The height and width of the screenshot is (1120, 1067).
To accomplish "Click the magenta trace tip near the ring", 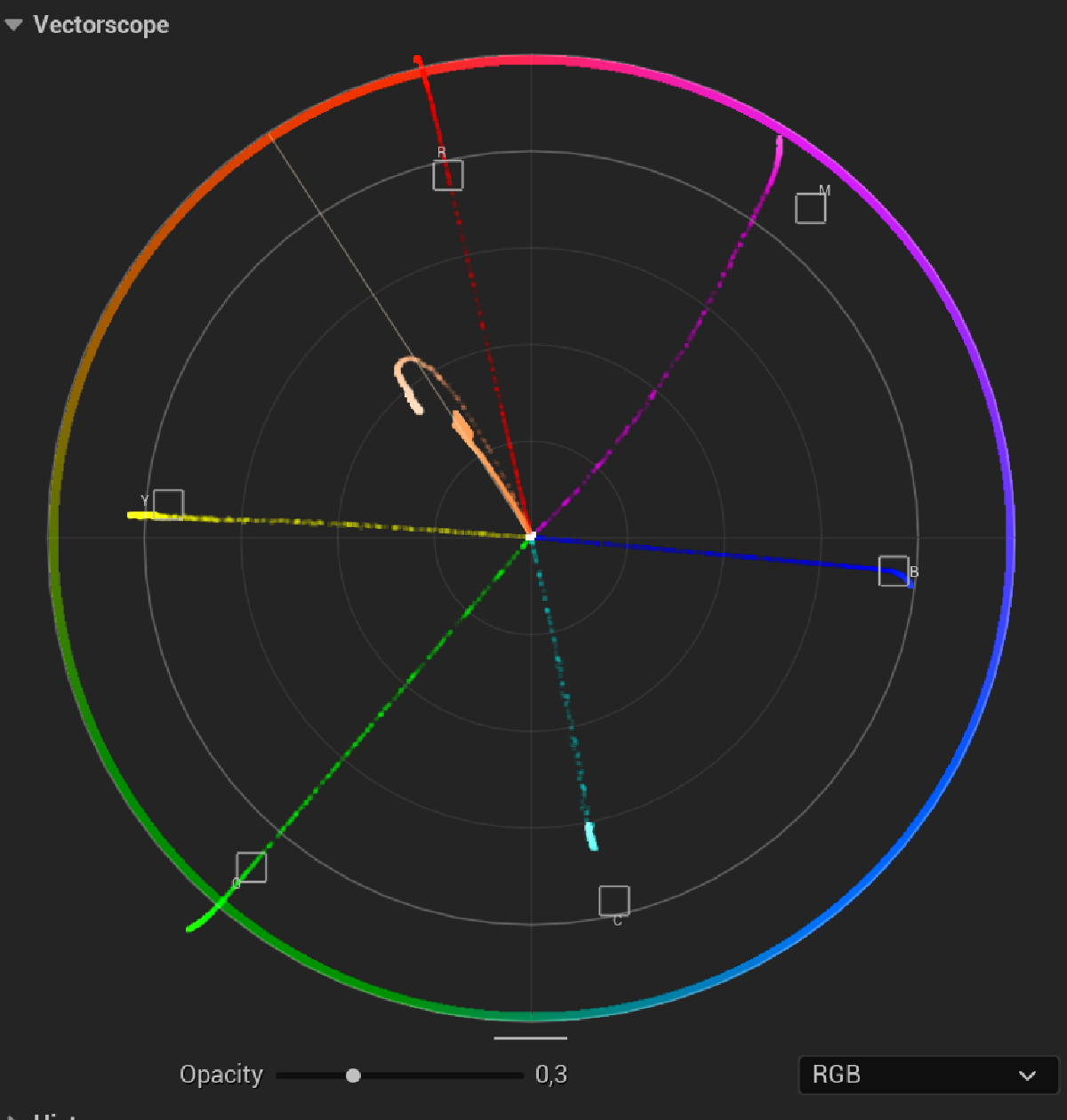I will [779, 144].
